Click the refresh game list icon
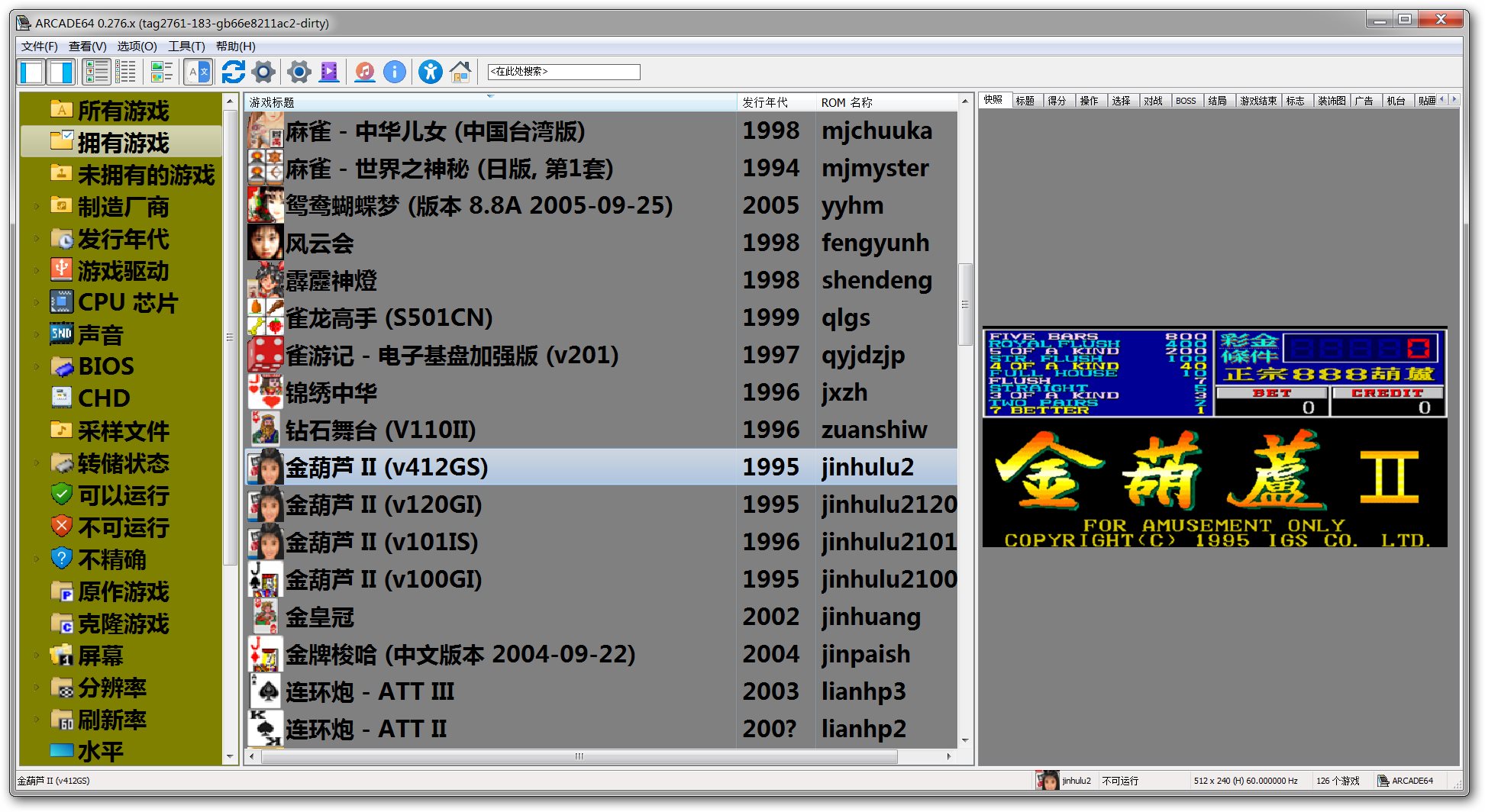Screen dimensions: 1485x812 [x=233, y=72]
